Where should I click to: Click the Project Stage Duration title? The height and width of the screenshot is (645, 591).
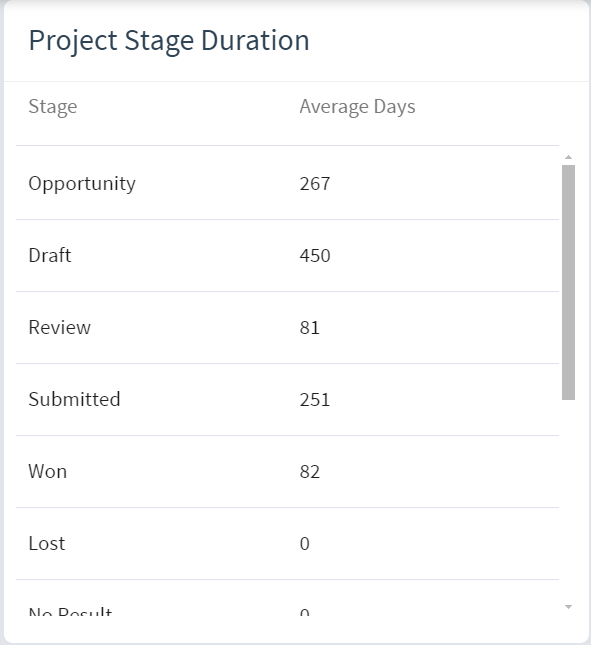[x=169, y=41]
